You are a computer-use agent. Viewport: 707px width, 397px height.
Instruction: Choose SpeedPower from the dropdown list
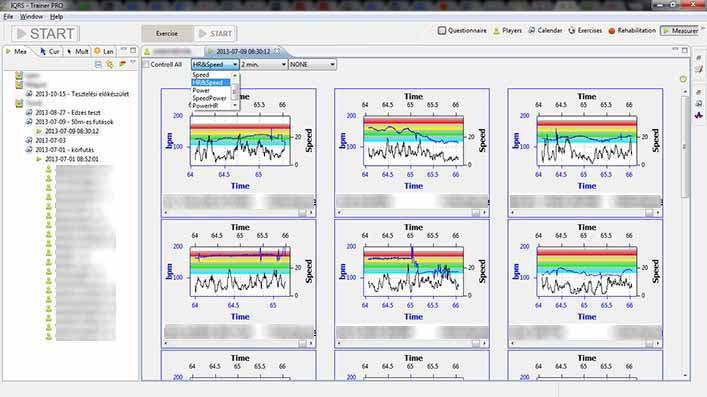pos(211,98)
